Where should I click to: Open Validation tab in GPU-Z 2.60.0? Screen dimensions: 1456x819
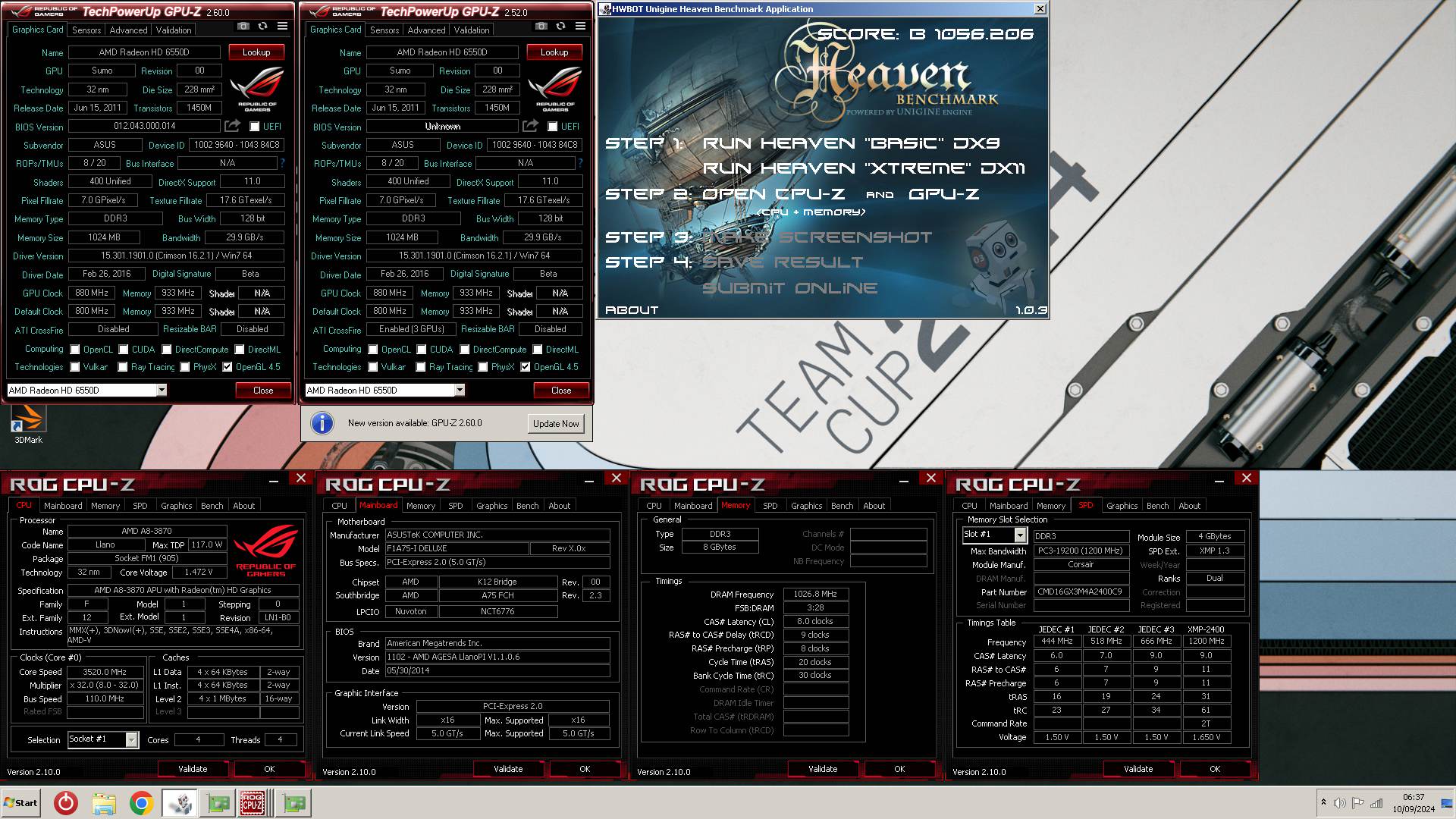[174, 30]
